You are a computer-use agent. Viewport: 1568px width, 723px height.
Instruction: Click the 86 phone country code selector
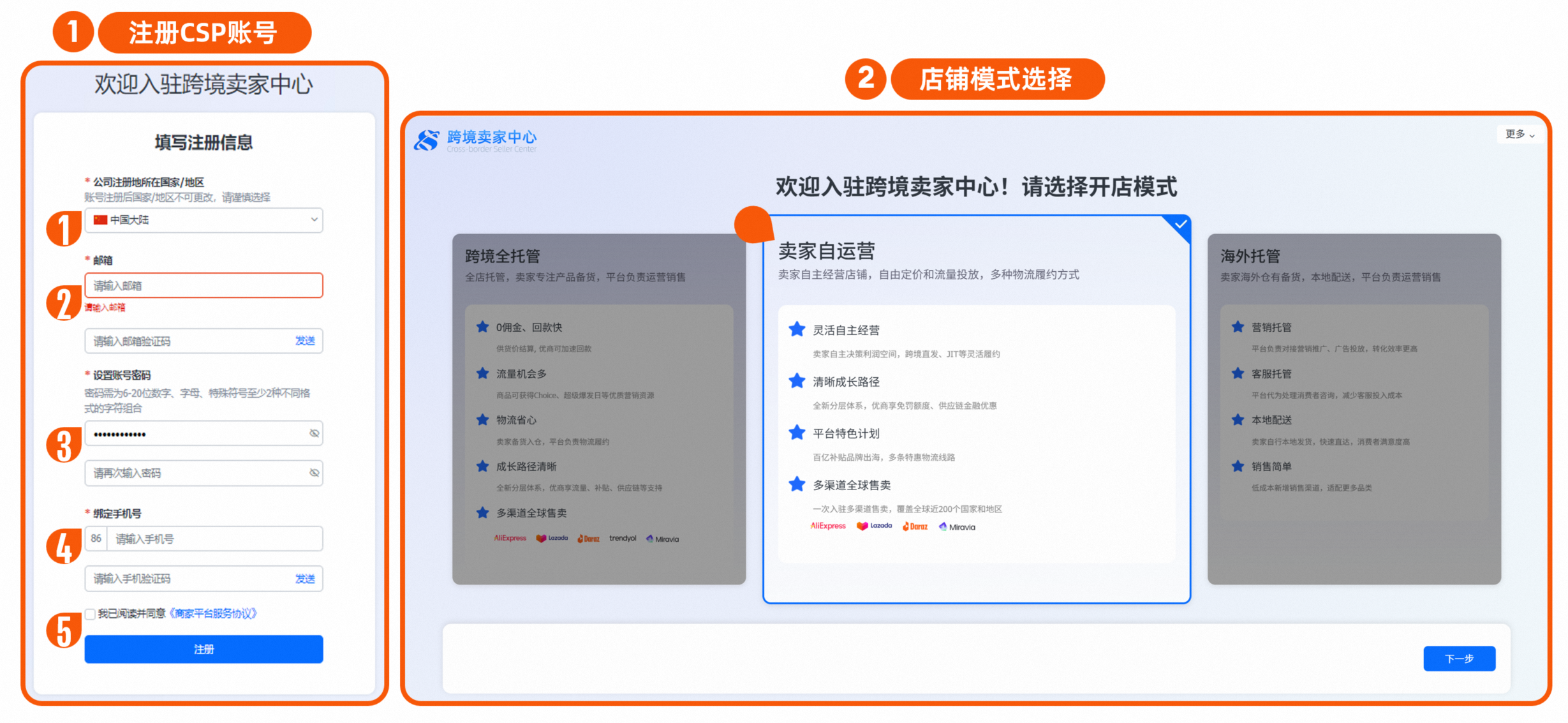tap(96, 539)
